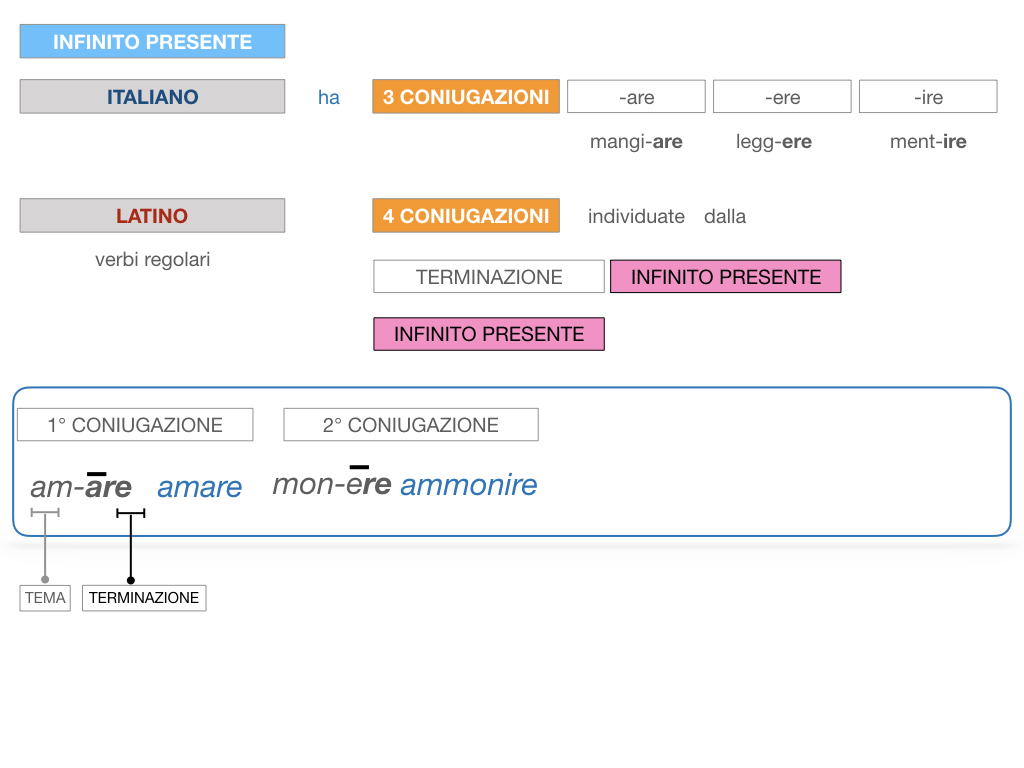This screenshot has width=1024, height=768.
Task: Select the -ire ending box
Action: click(928, 97)
